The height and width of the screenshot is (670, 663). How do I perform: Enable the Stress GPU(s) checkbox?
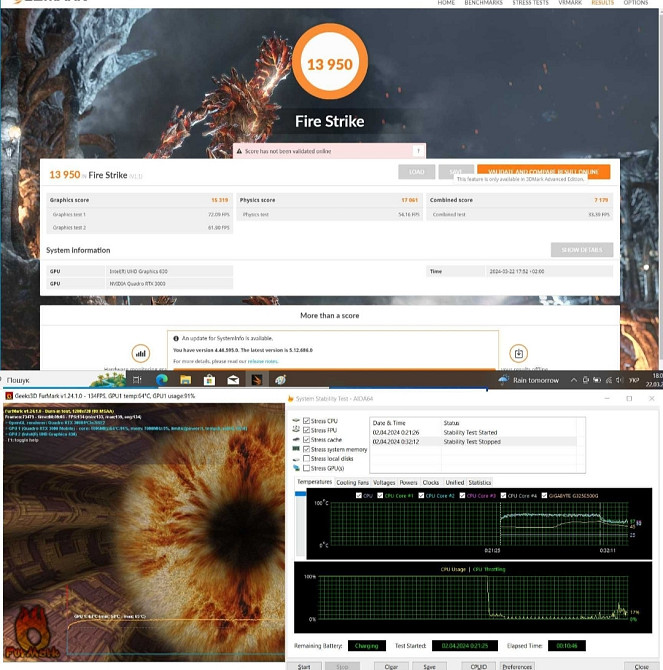coord(307,468)
